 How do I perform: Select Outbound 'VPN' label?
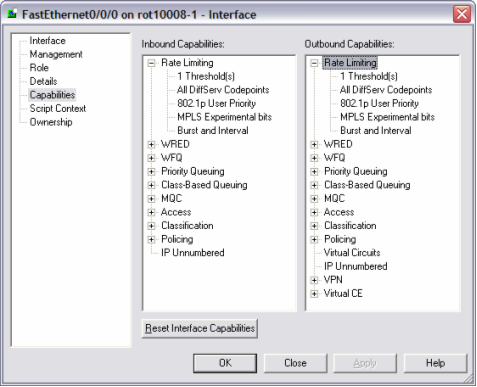333,280
